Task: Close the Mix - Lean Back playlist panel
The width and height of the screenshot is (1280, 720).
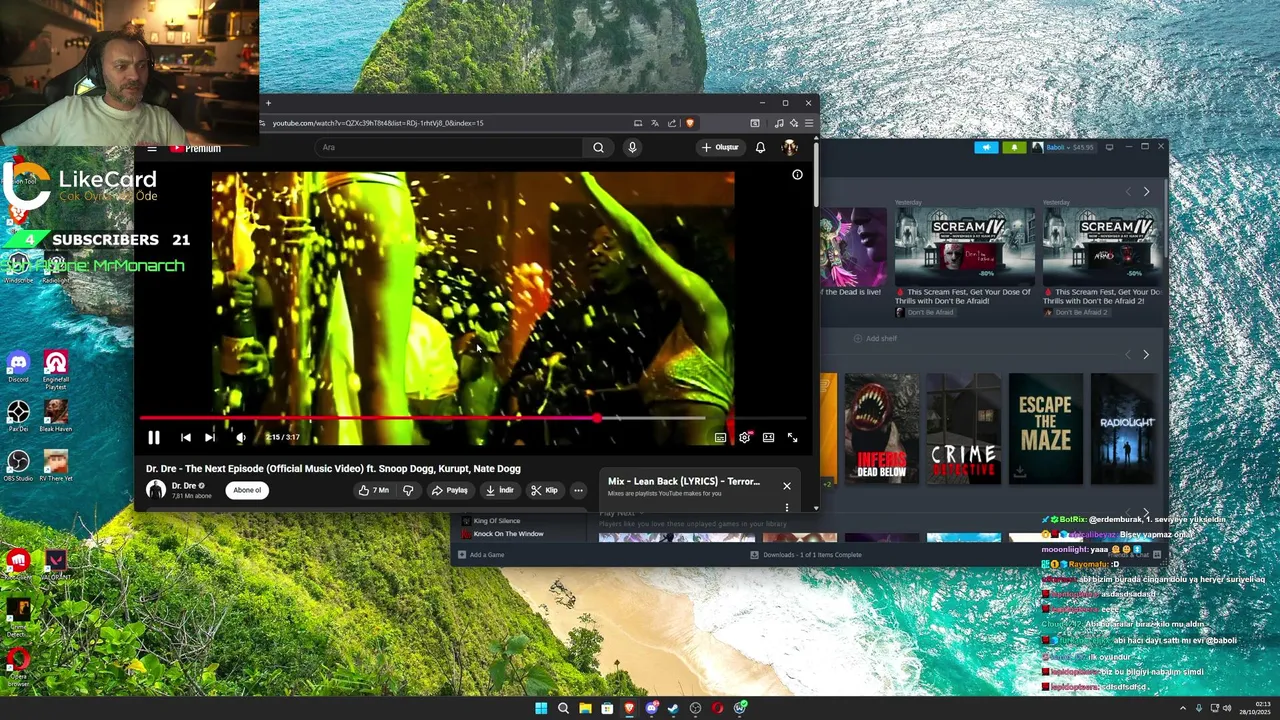Action: tap(786, 486)
